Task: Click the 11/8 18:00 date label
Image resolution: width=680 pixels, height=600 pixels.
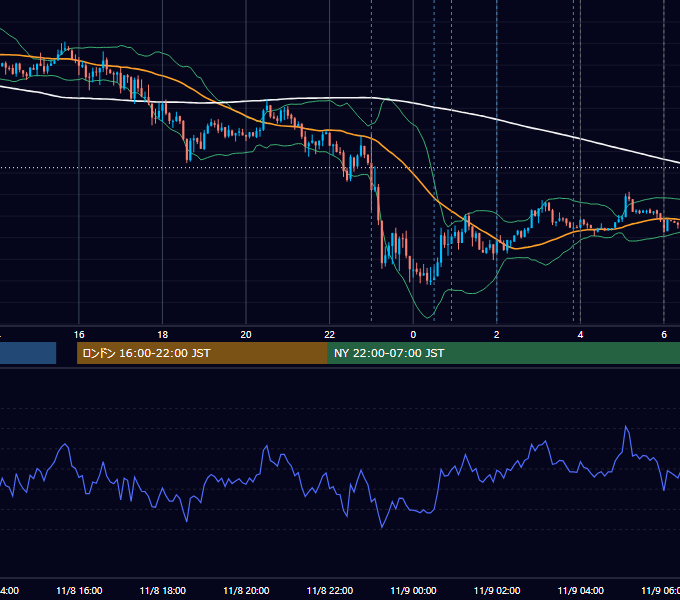Action: click(163, 590)
